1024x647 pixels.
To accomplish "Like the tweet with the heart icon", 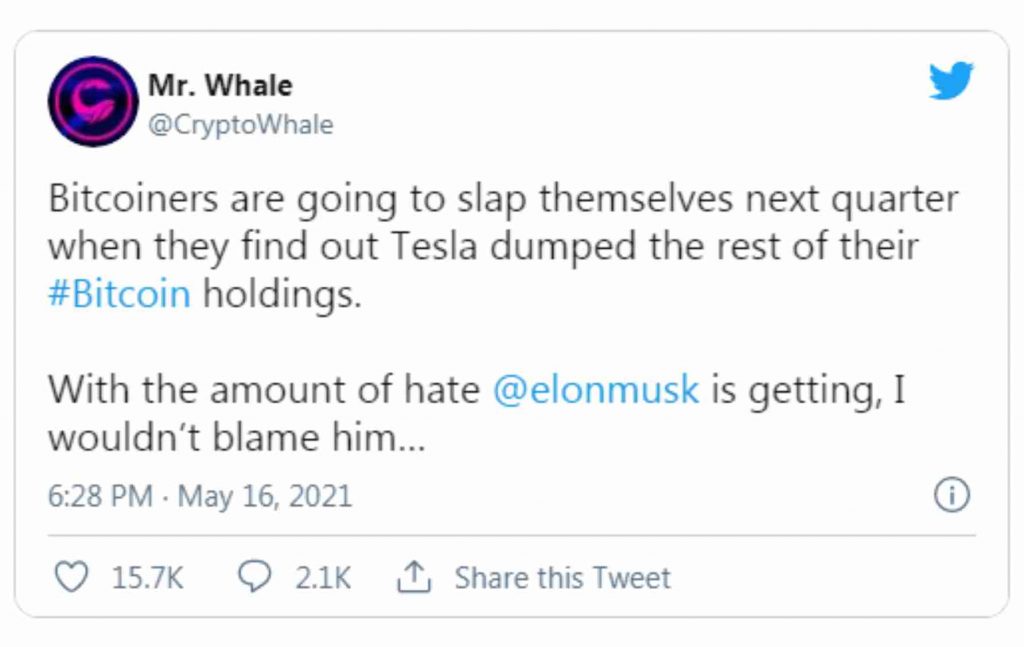I will point(70,577).
